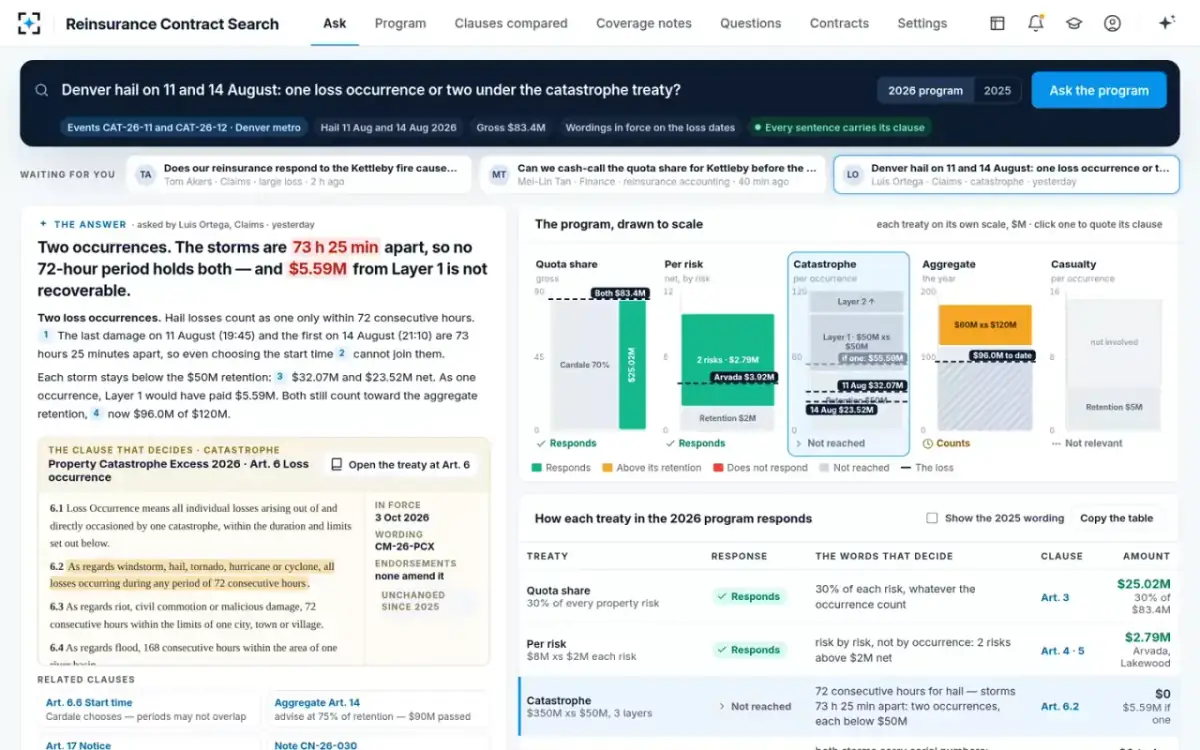The image size is (1200, 750).
Task: Click citation marker 4 in the answer
Action: pos(97,413)
